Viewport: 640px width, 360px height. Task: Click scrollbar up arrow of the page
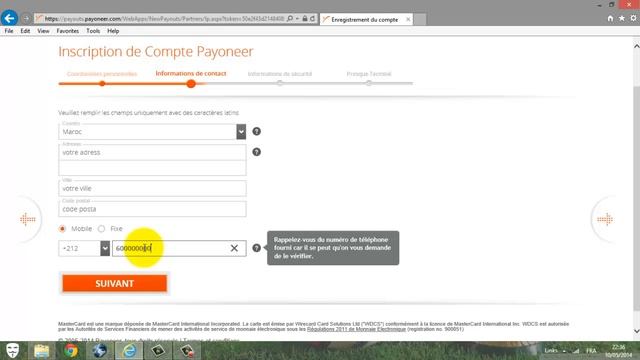(636, 46)
